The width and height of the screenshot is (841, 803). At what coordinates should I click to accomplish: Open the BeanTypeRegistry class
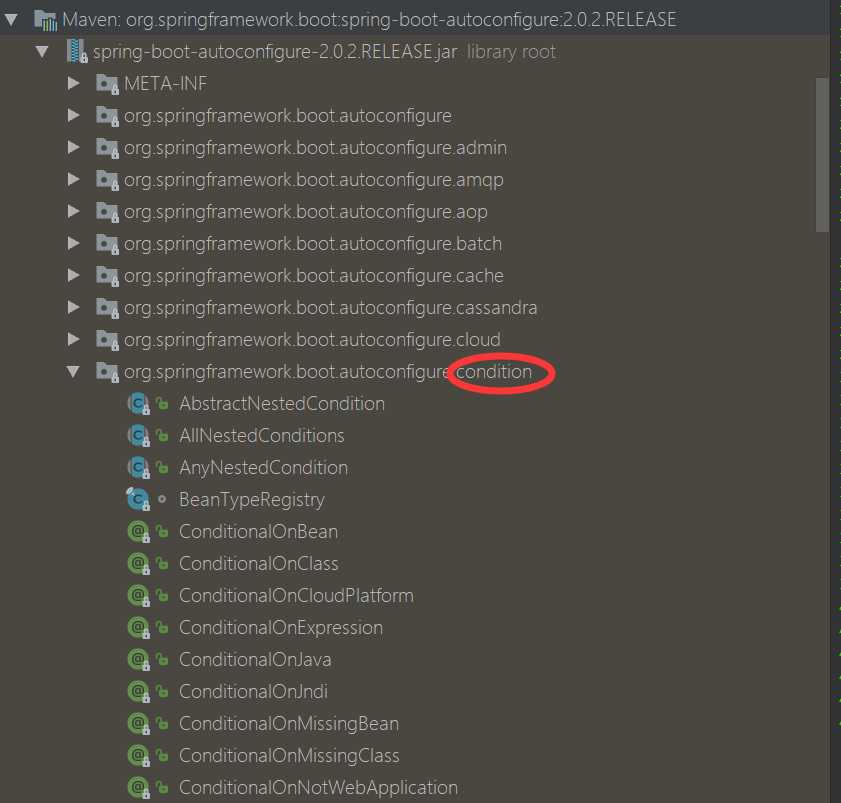click(x=252, y=500)
